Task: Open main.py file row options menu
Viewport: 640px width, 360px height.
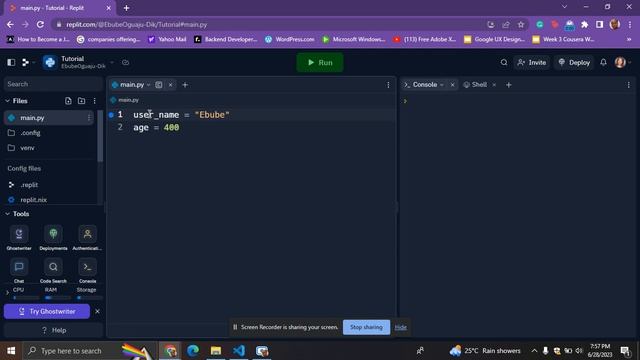Action: click(x=89, y=118)
